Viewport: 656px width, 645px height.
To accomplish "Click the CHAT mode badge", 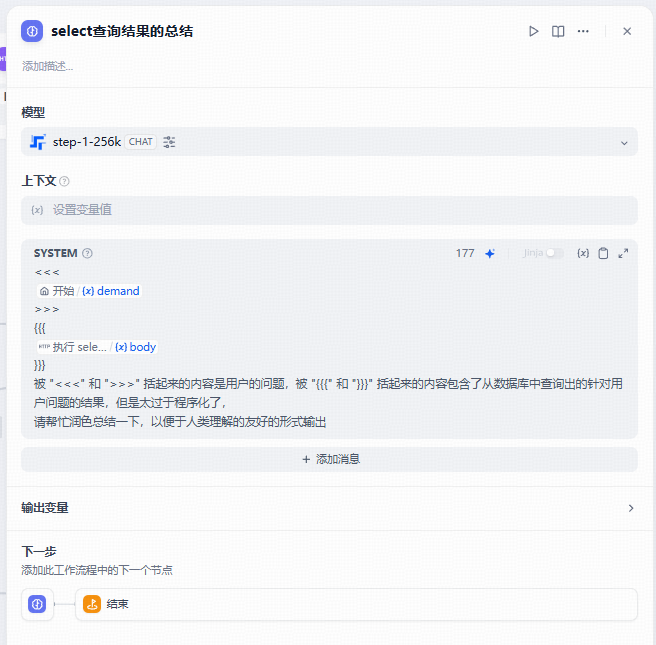I will (x=141, y=142).
